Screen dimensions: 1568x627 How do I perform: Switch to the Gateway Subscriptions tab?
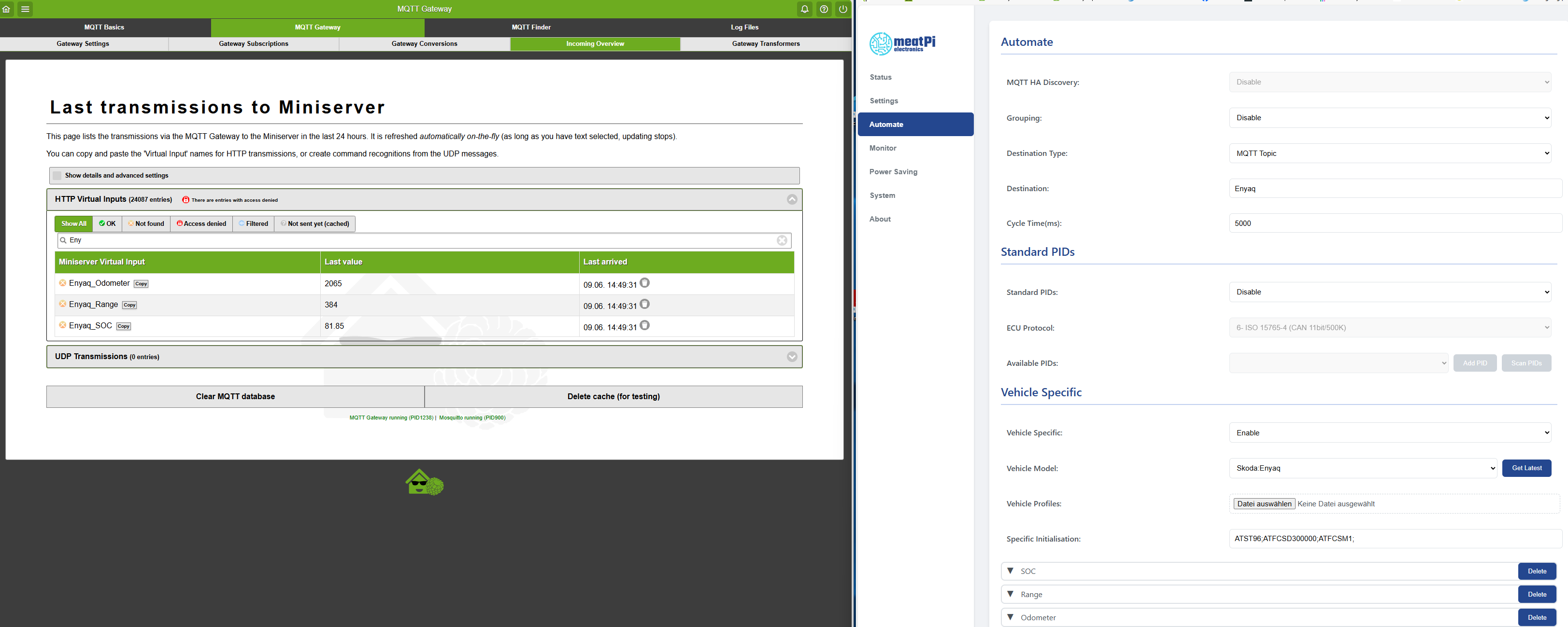[253, 44]
